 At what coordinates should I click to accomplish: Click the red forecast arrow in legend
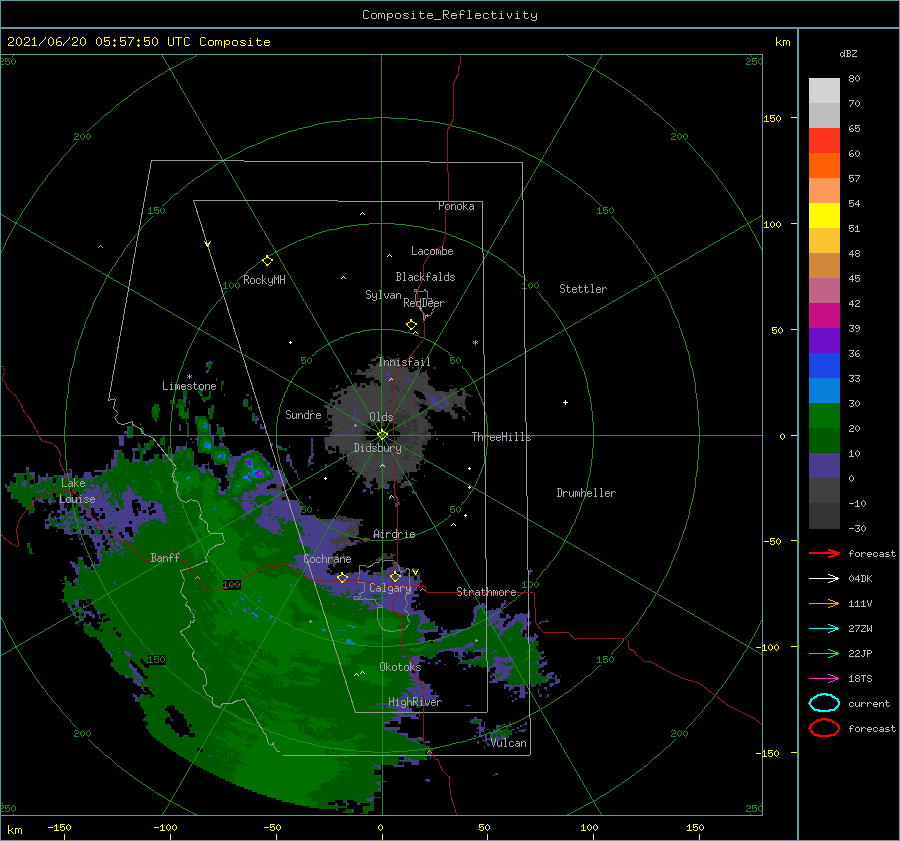[824, 553]
